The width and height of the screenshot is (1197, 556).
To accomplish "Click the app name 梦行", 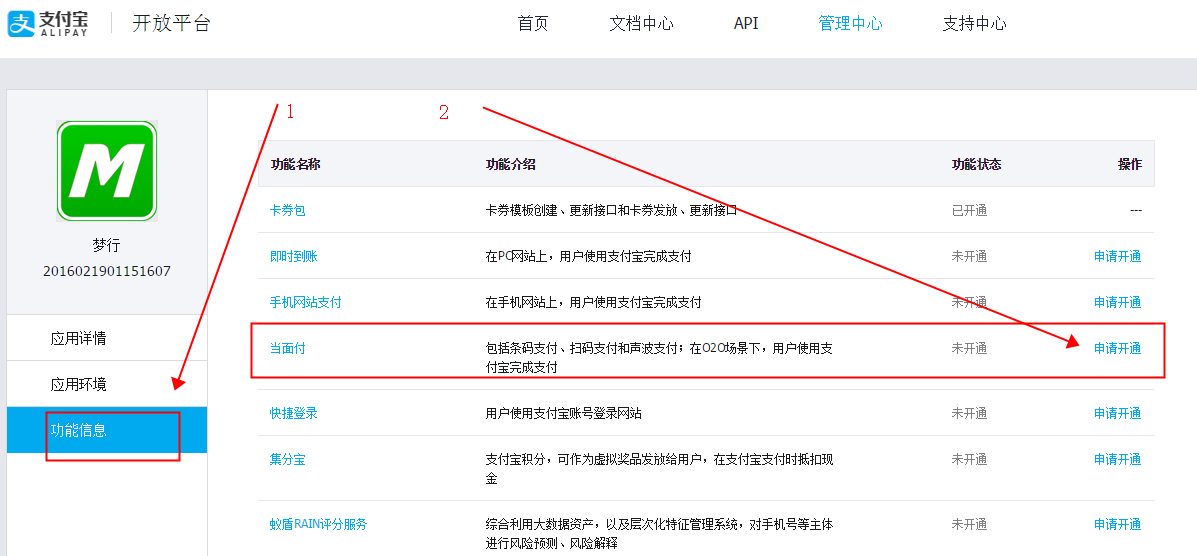I will [107, 246].
